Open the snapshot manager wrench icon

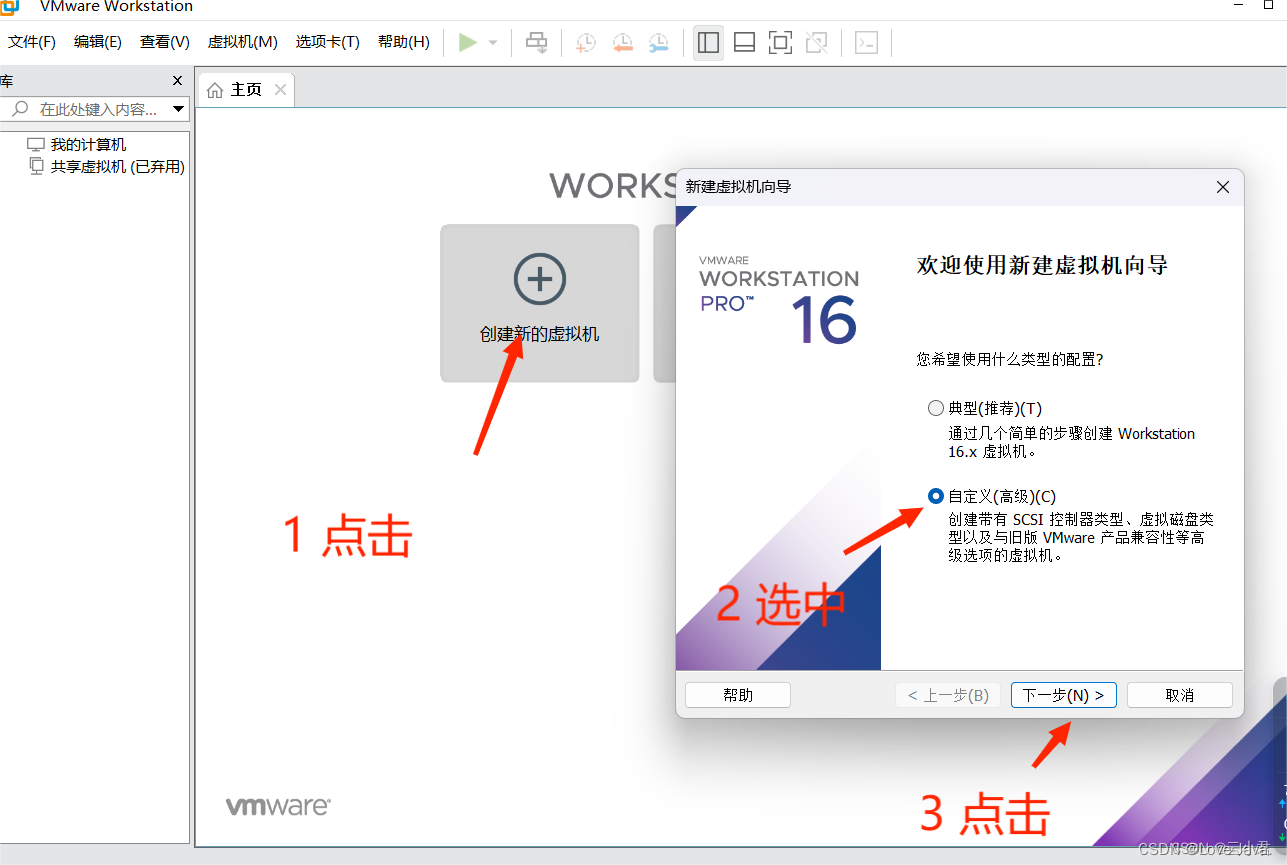pyautogui.click(x=658, y=42)
